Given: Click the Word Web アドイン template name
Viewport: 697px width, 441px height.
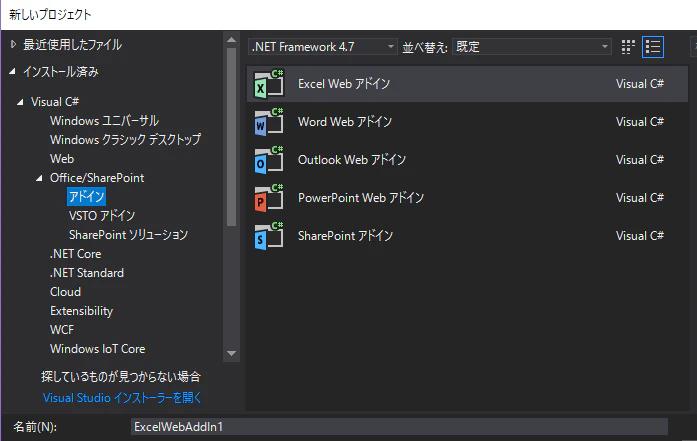Looking at the screenshot, I should click(345, 122).
